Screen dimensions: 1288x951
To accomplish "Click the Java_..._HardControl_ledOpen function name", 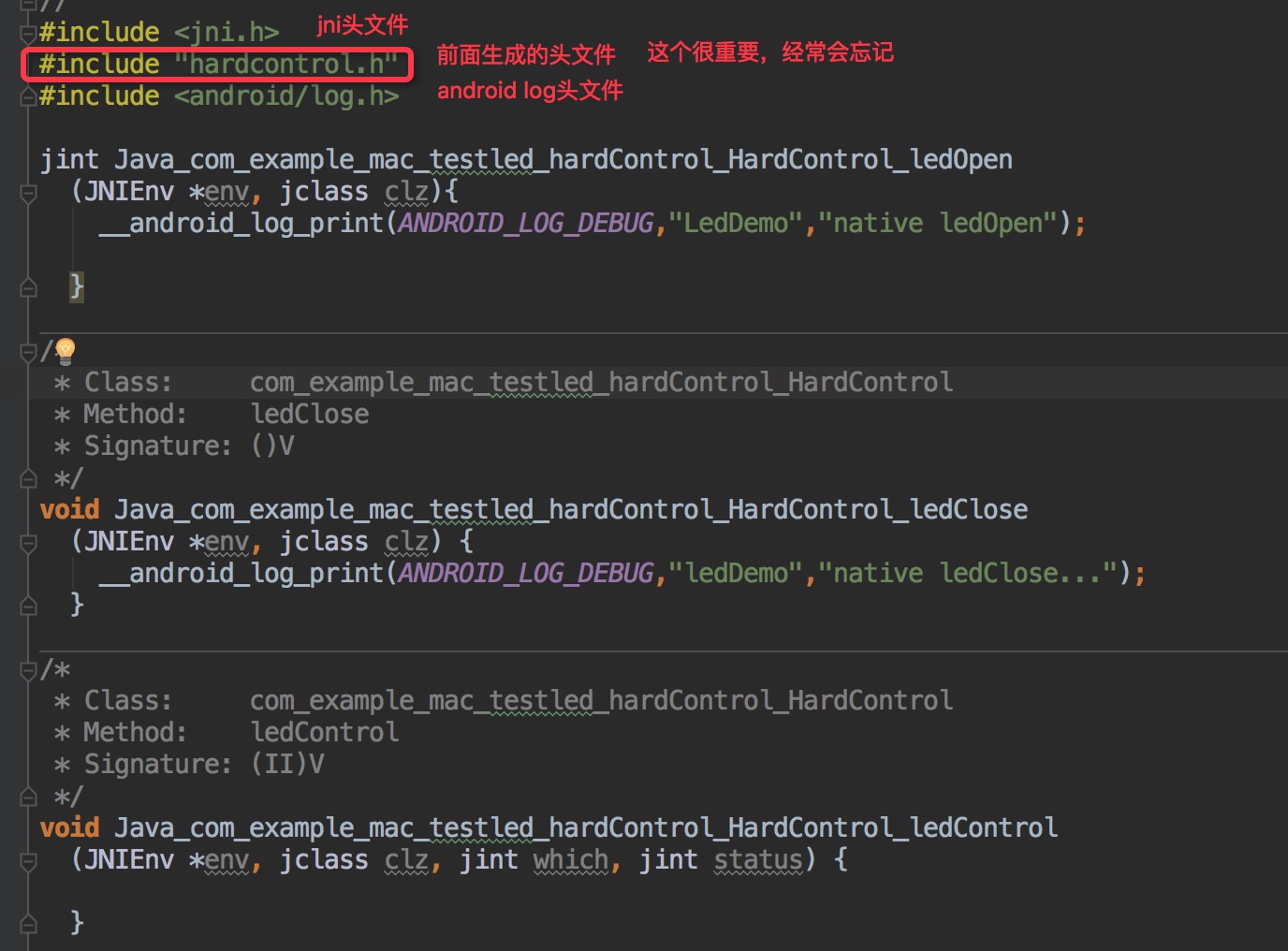I will [563, 160].
